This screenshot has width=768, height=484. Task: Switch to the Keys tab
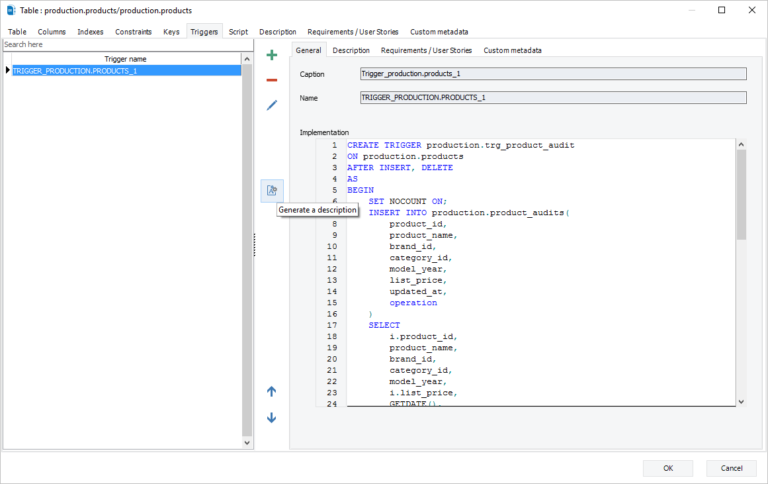[x=171, y=32]
